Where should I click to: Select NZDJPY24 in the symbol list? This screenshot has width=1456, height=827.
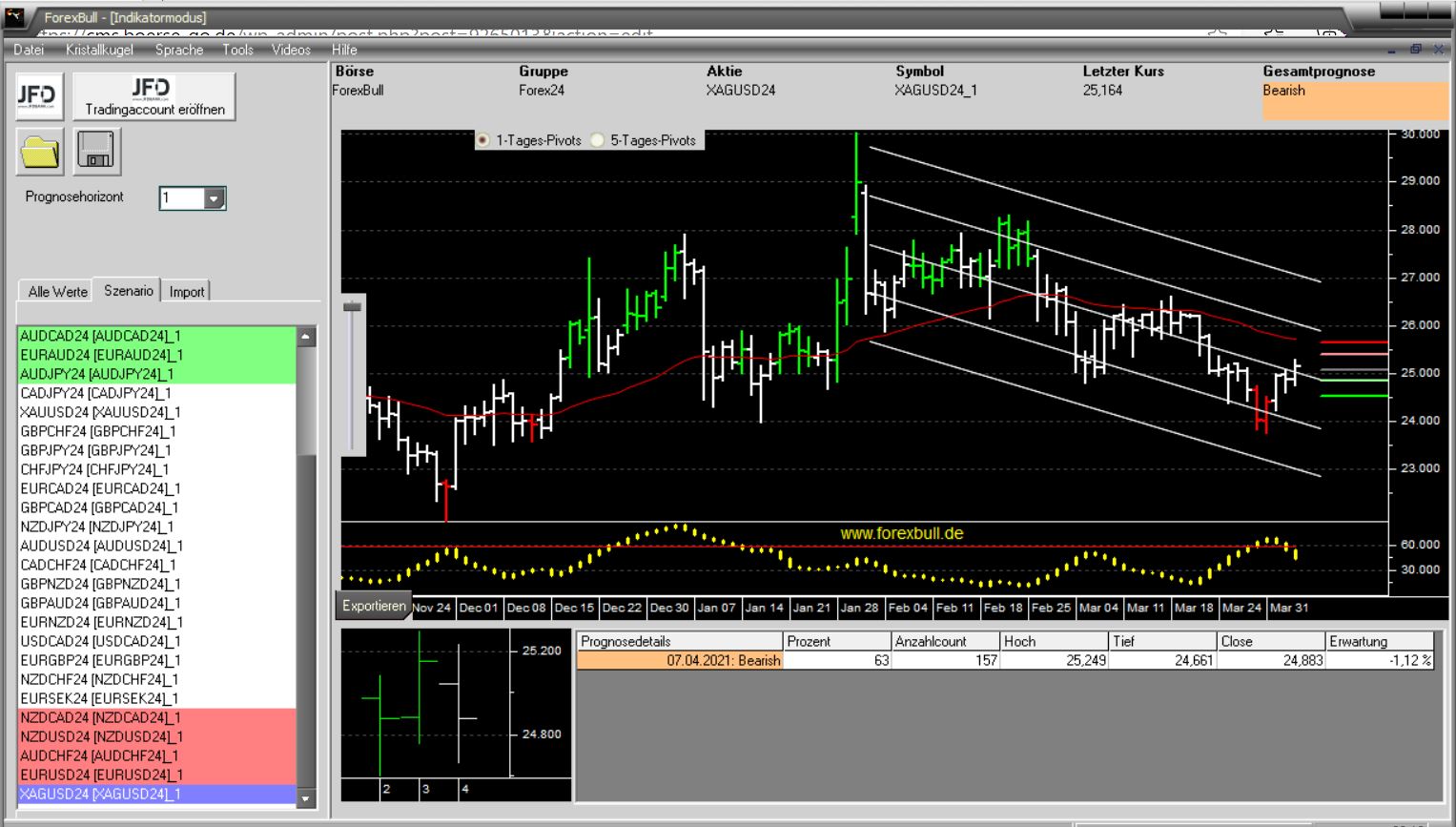[157, 527]
